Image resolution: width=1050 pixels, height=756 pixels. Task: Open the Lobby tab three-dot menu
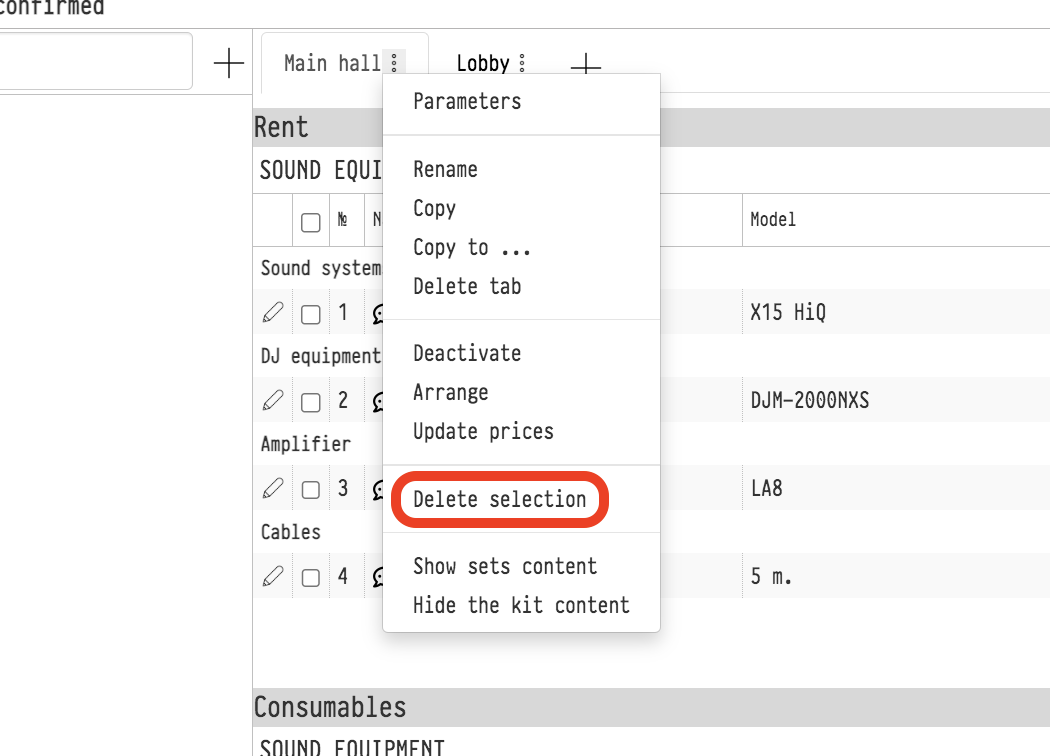(522, 64)
